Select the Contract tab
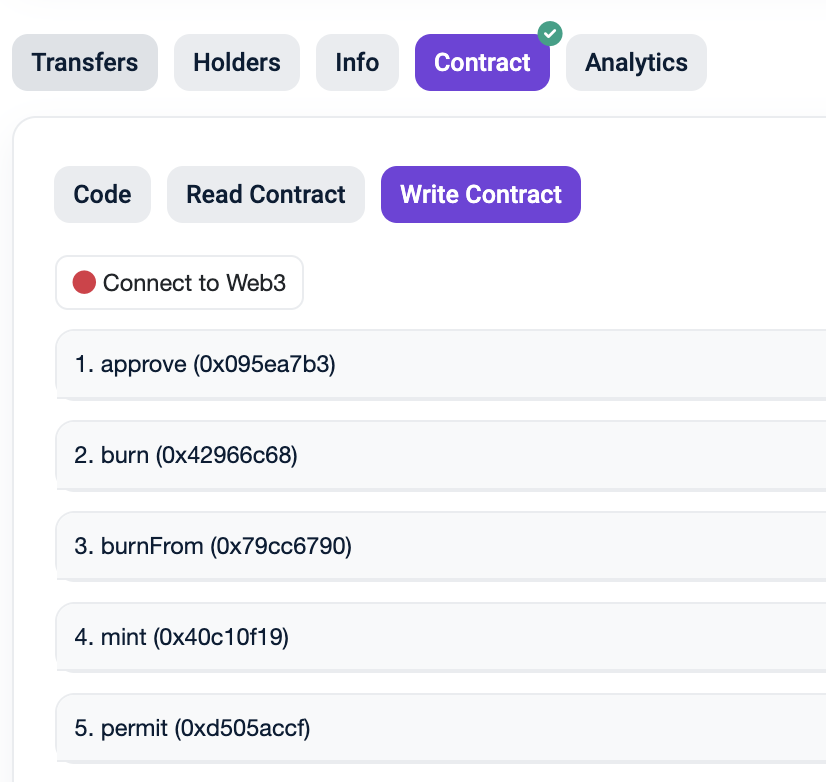The width and height of the screenshot is (826, 782). [482, 63]
